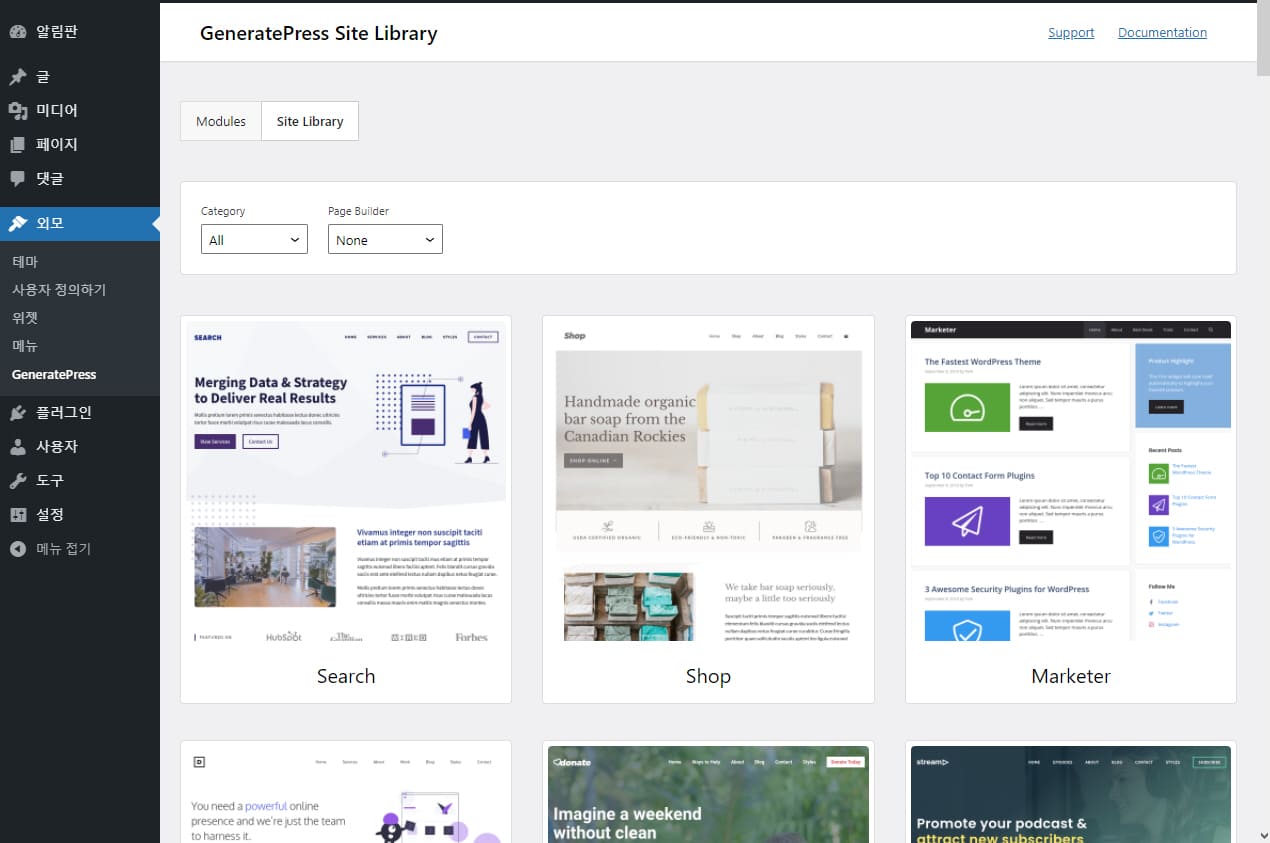The height and width of the screenshot is (843, 1270).
Task: Click the wrench icon beside 도구
Action: pos(18,481)
